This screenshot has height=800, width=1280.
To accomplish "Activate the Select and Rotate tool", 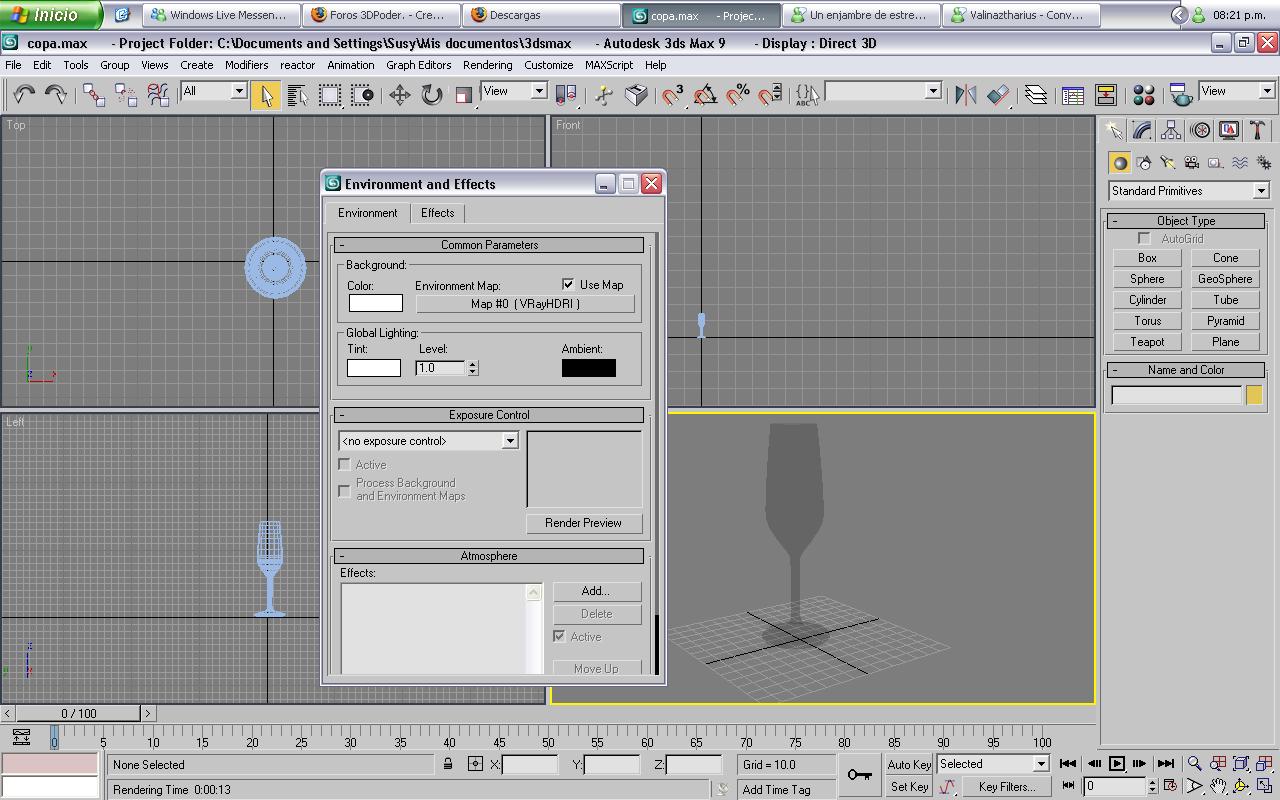I will (x=431, y=94).
